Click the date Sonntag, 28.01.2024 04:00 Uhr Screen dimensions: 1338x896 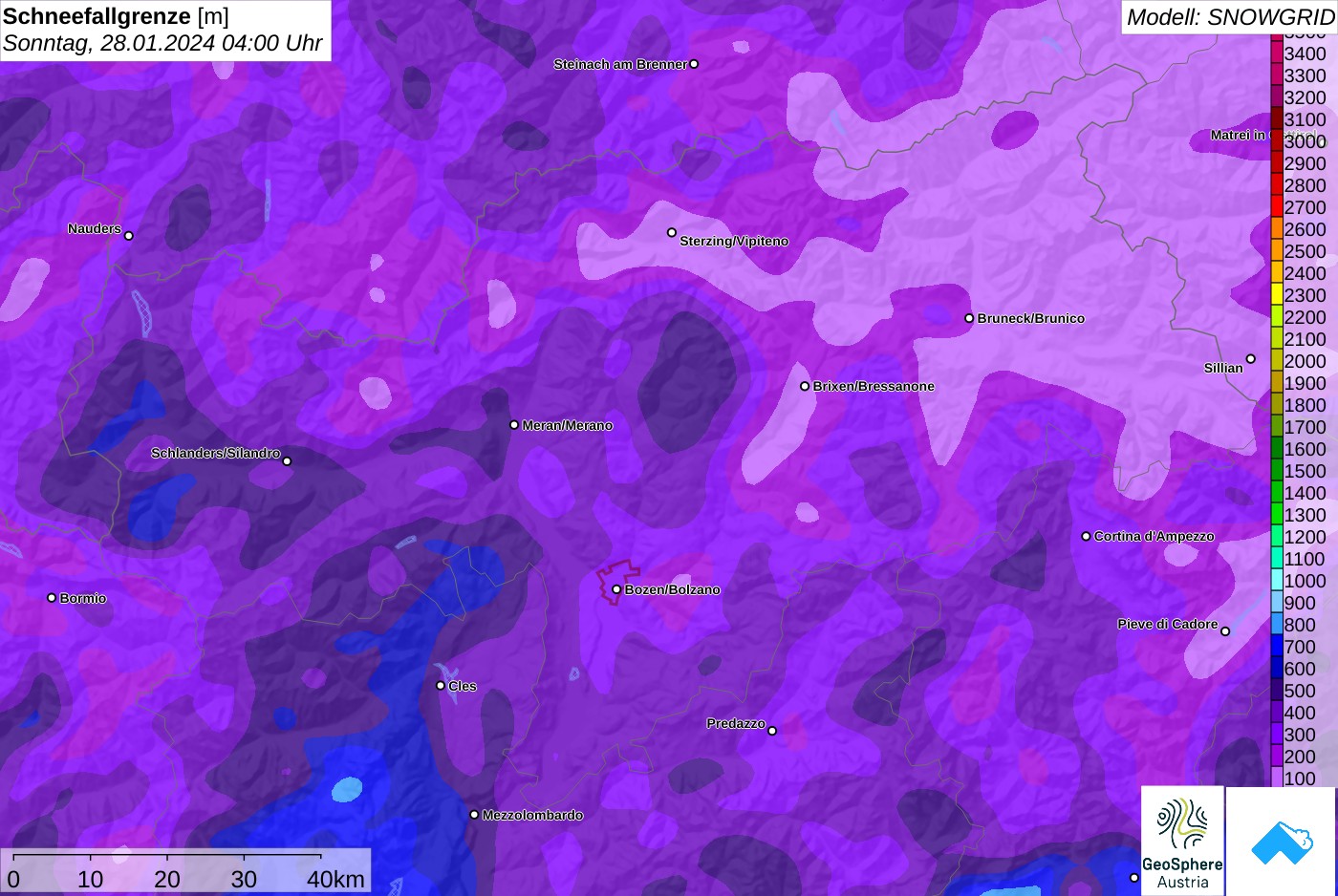[162, 44]
